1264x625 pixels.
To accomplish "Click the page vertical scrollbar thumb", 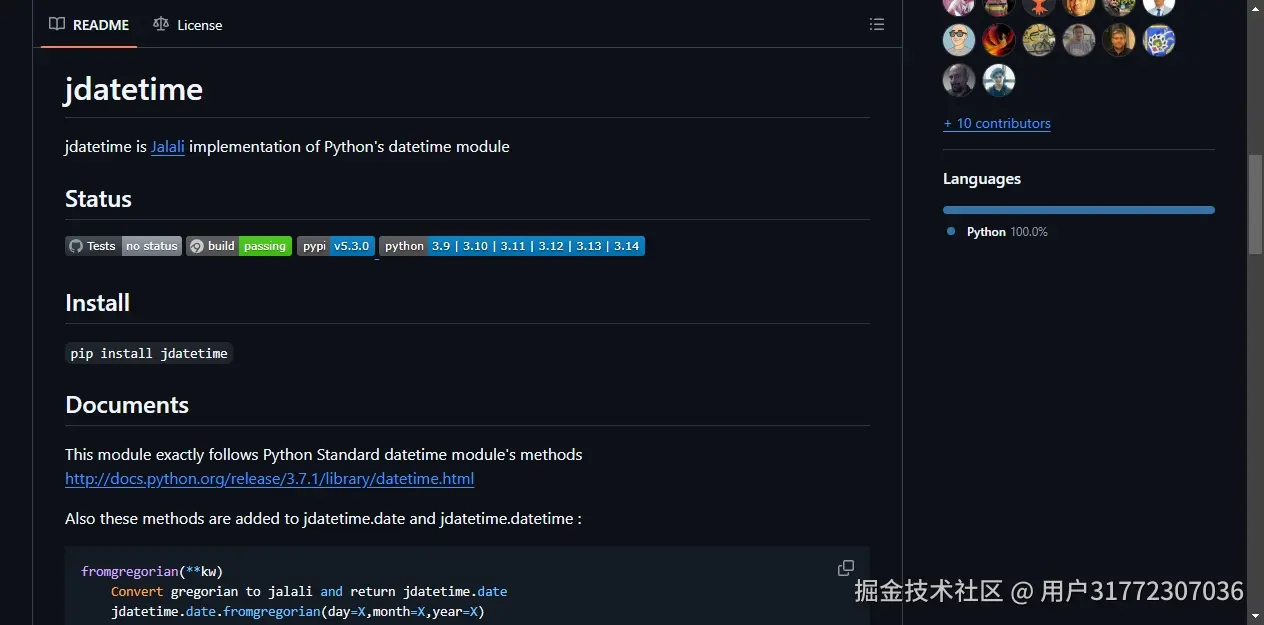I will tap(1255, 205).
